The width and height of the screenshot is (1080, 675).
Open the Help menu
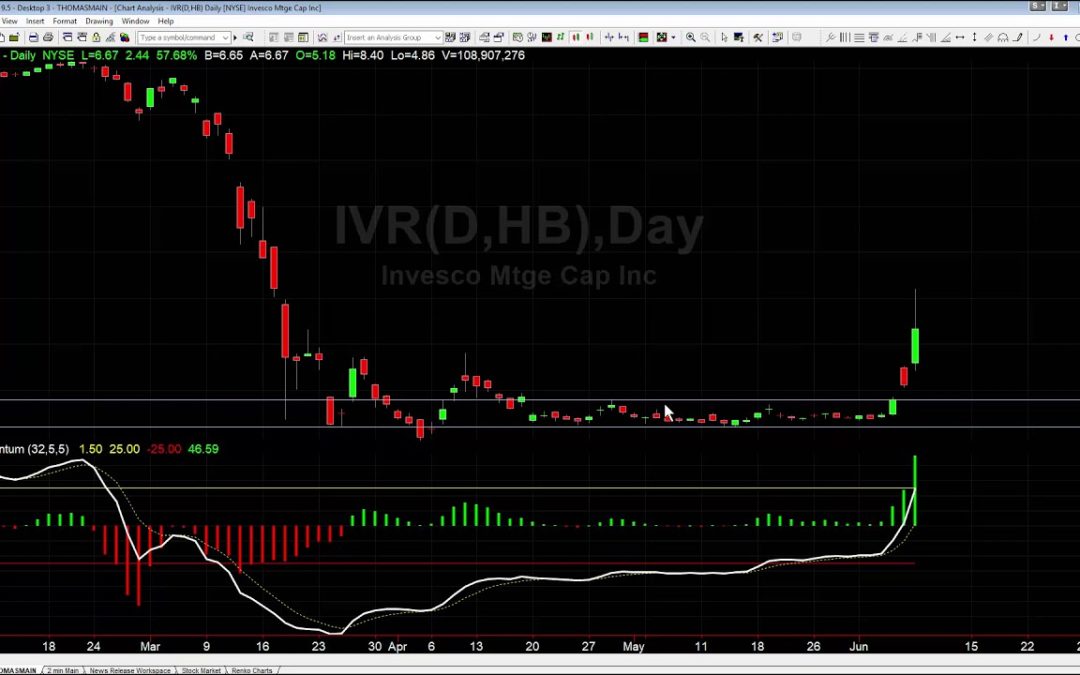[x=165, y=21]
